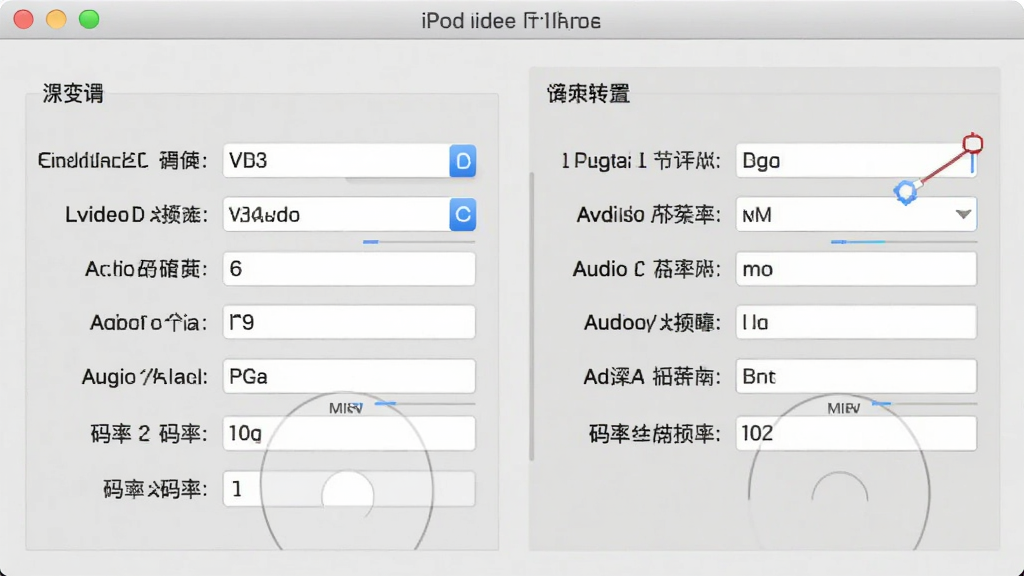1024x576 pixels.
Task: Click the 10g bitrate field
Action: click(x=349, y=433)
